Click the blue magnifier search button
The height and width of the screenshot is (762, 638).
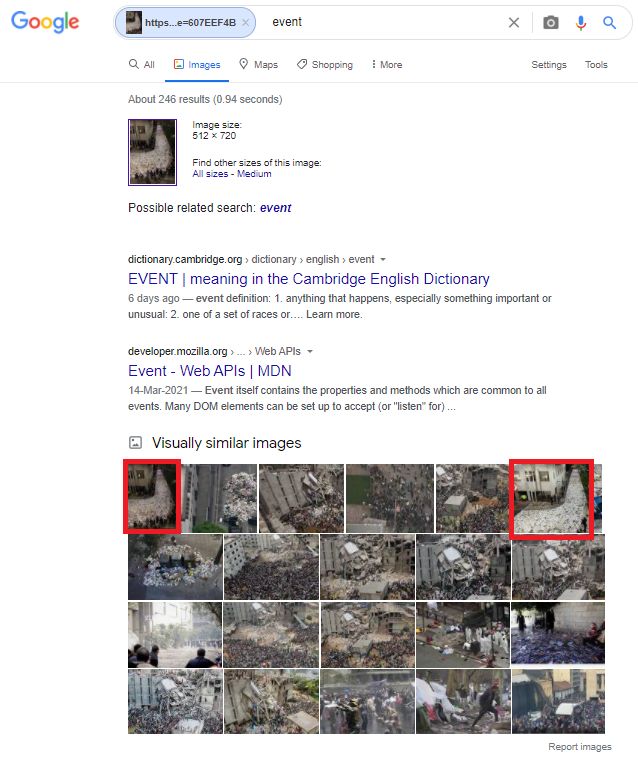tap(609, 22)
